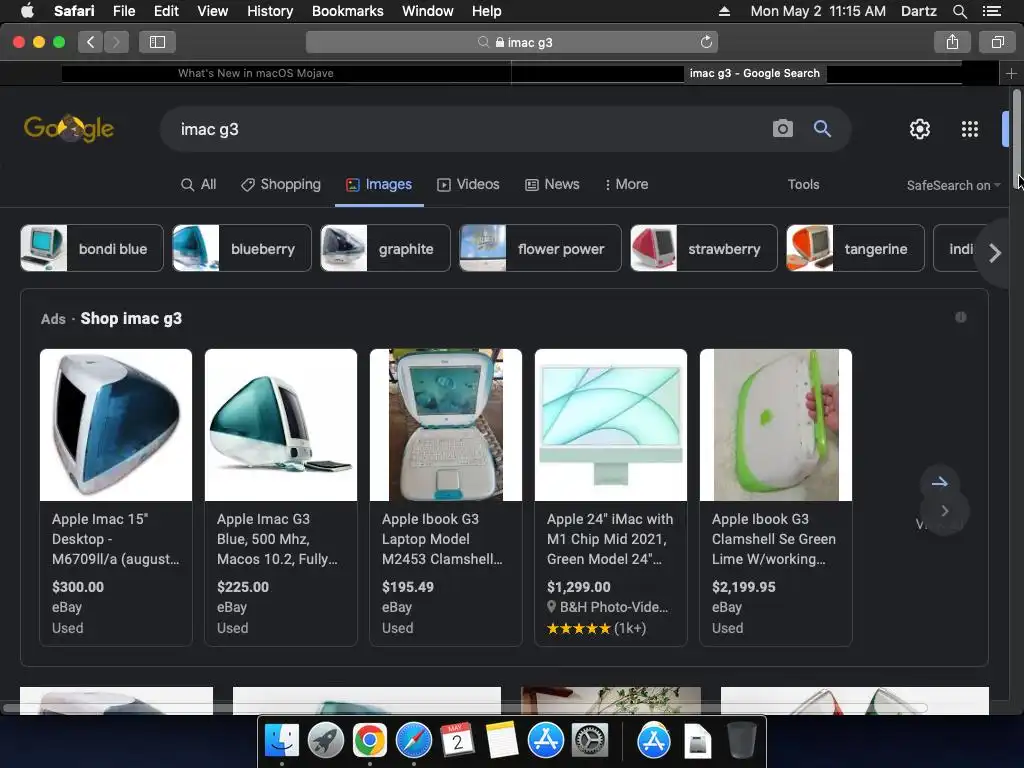The image size is (1024, 768).
Task: Click the lime green iBook product image
Action: [x=776, y=424]
